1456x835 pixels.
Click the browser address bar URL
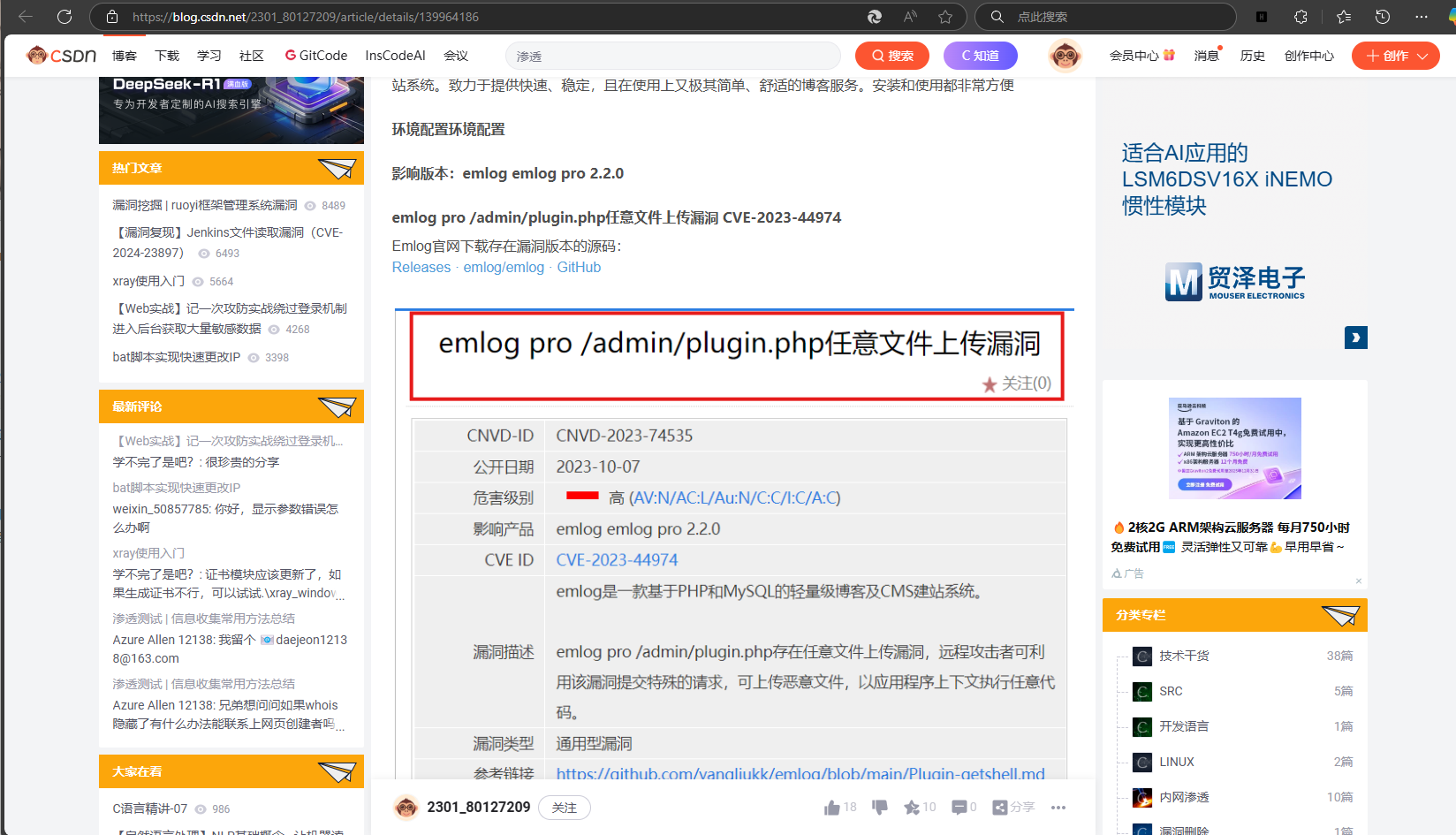pyautogui.click(x=305, y=17)
